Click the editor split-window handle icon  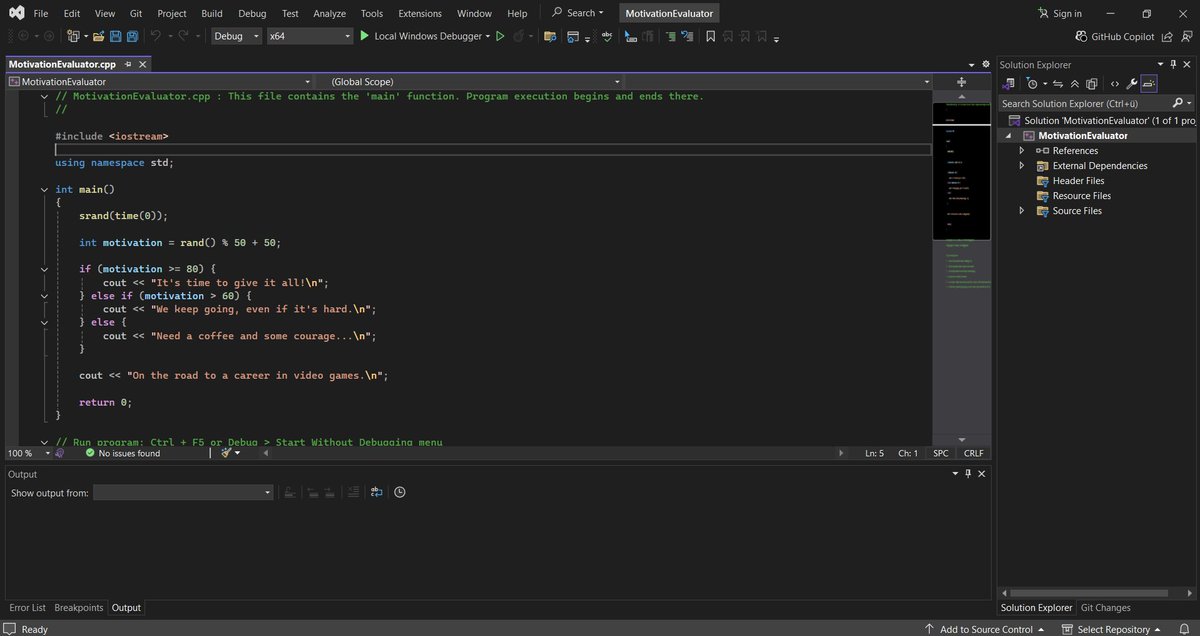tap(961, 82)
